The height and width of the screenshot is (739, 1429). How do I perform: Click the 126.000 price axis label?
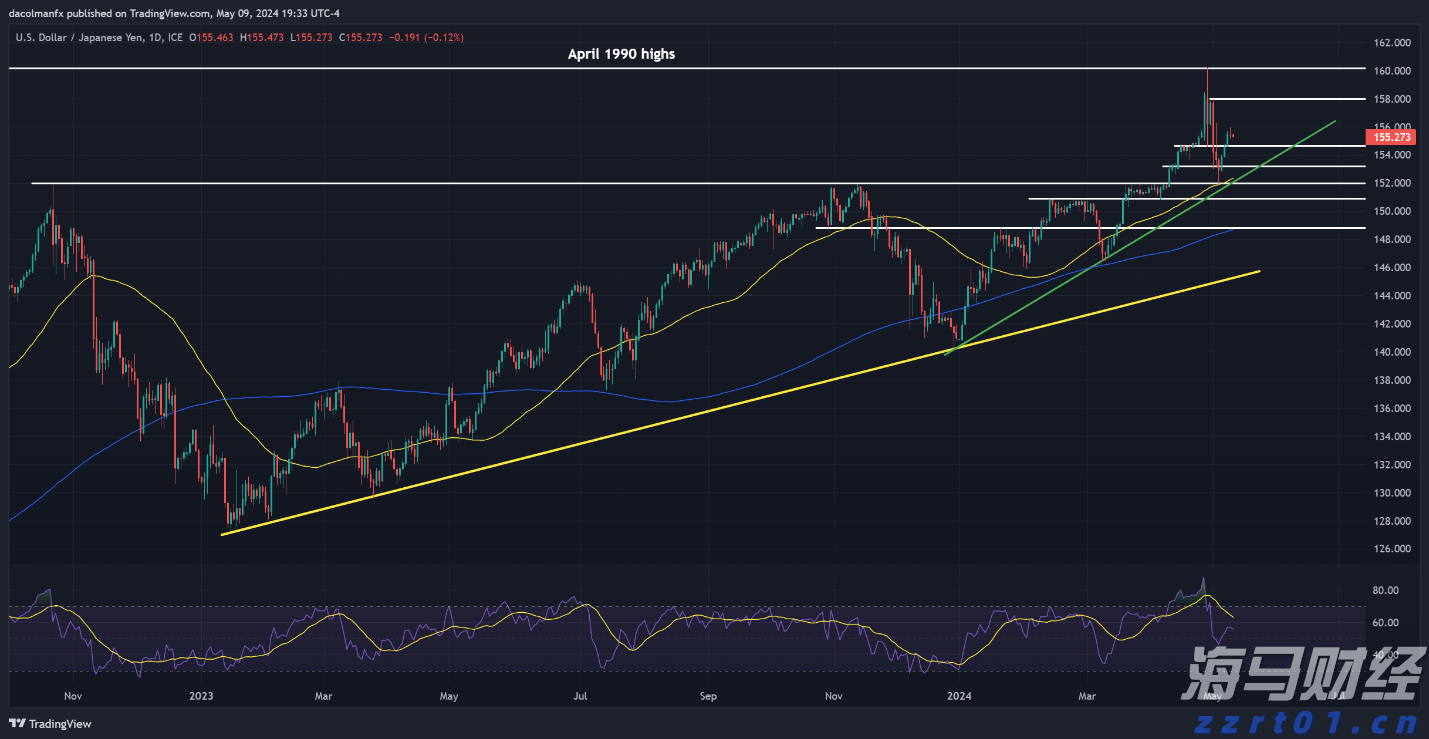click(1391, 549)
